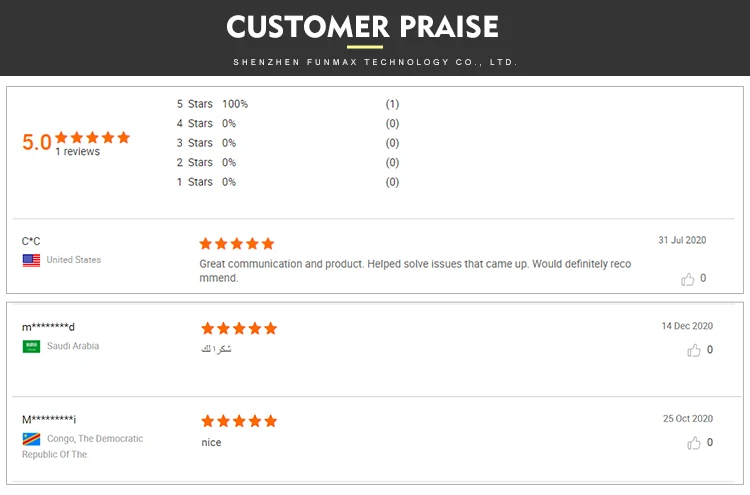The image size is (750, 495).
Task: Click the overall 5.0 rating stars
Action: [x=92, y=138]
